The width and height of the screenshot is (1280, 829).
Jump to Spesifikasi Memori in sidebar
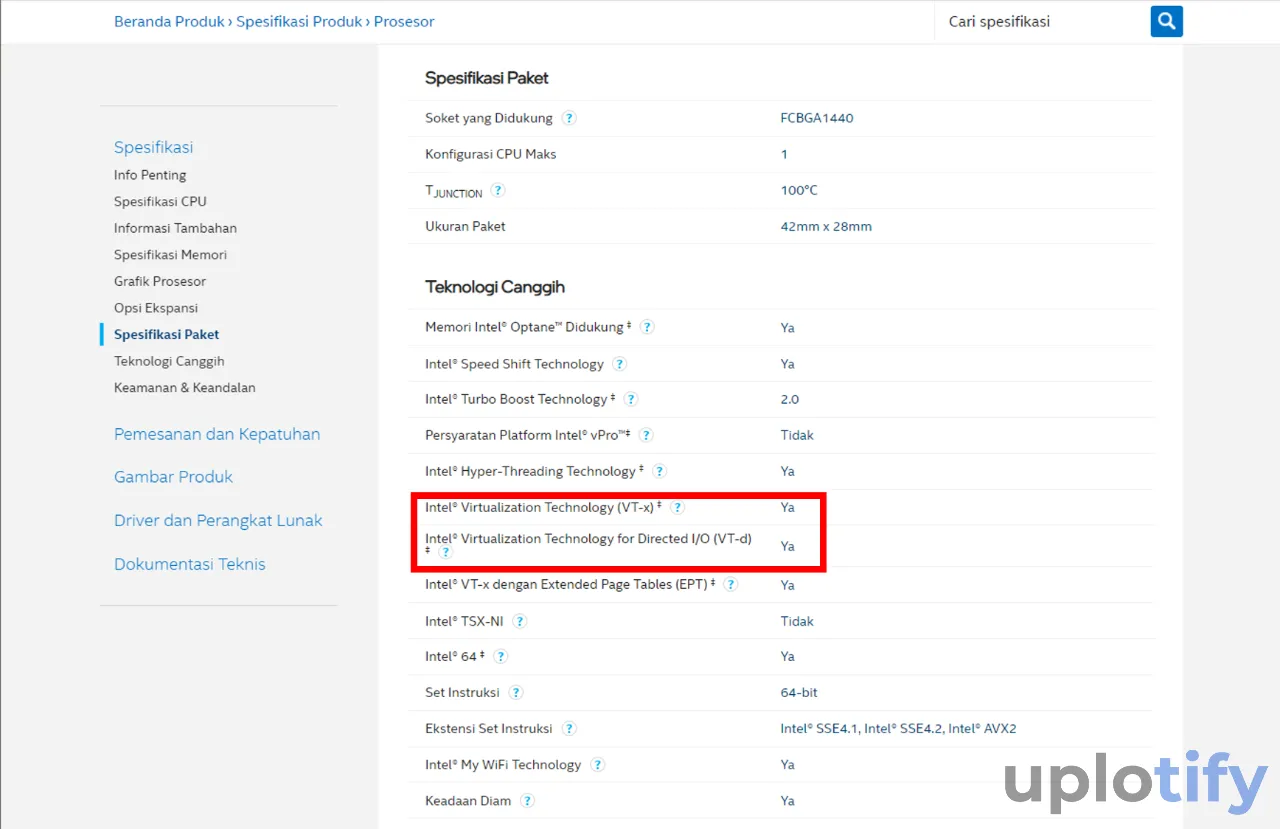tap(170, 255)
